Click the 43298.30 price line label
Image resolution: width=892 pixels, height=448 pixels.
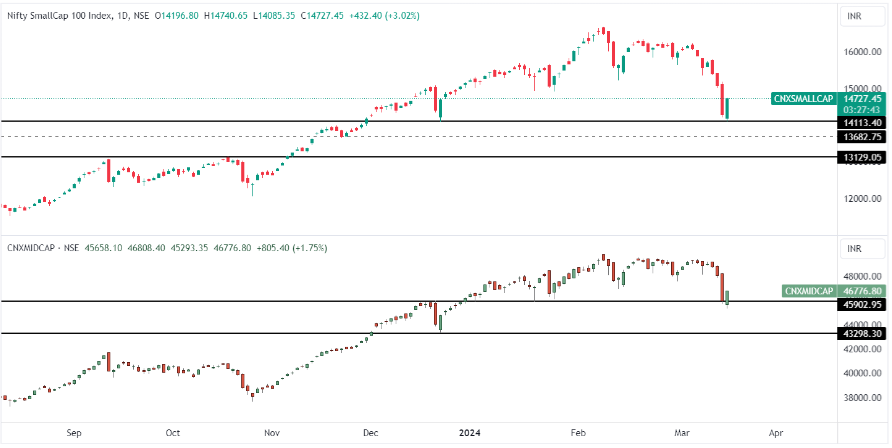(862, 334)
